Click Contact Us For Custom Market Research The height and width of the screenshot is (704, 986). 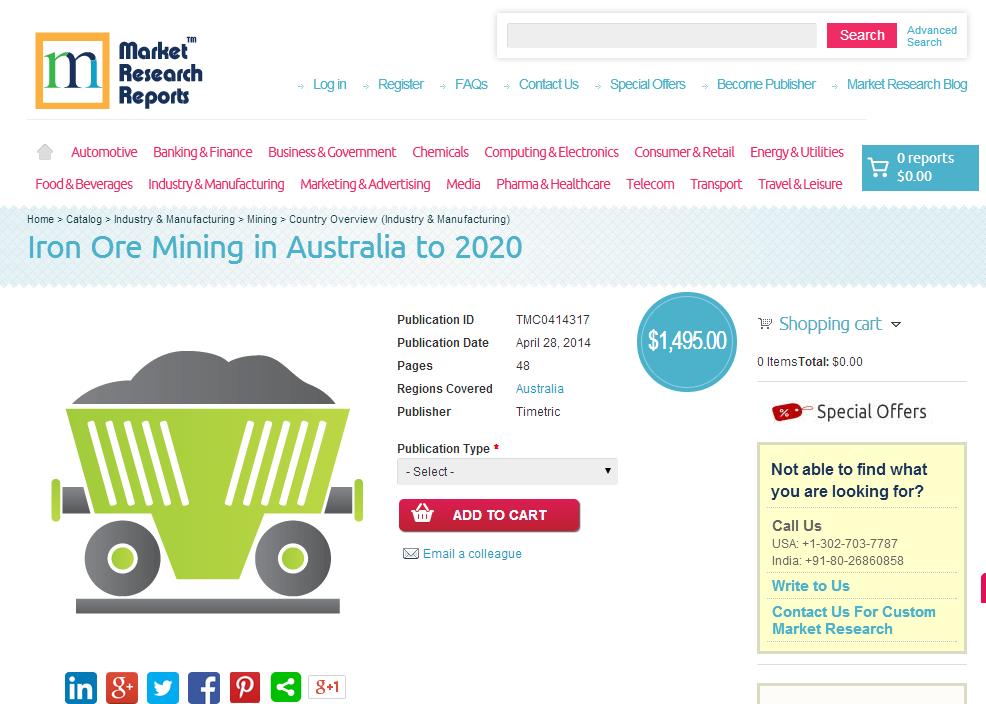click(x=853, y=620)
